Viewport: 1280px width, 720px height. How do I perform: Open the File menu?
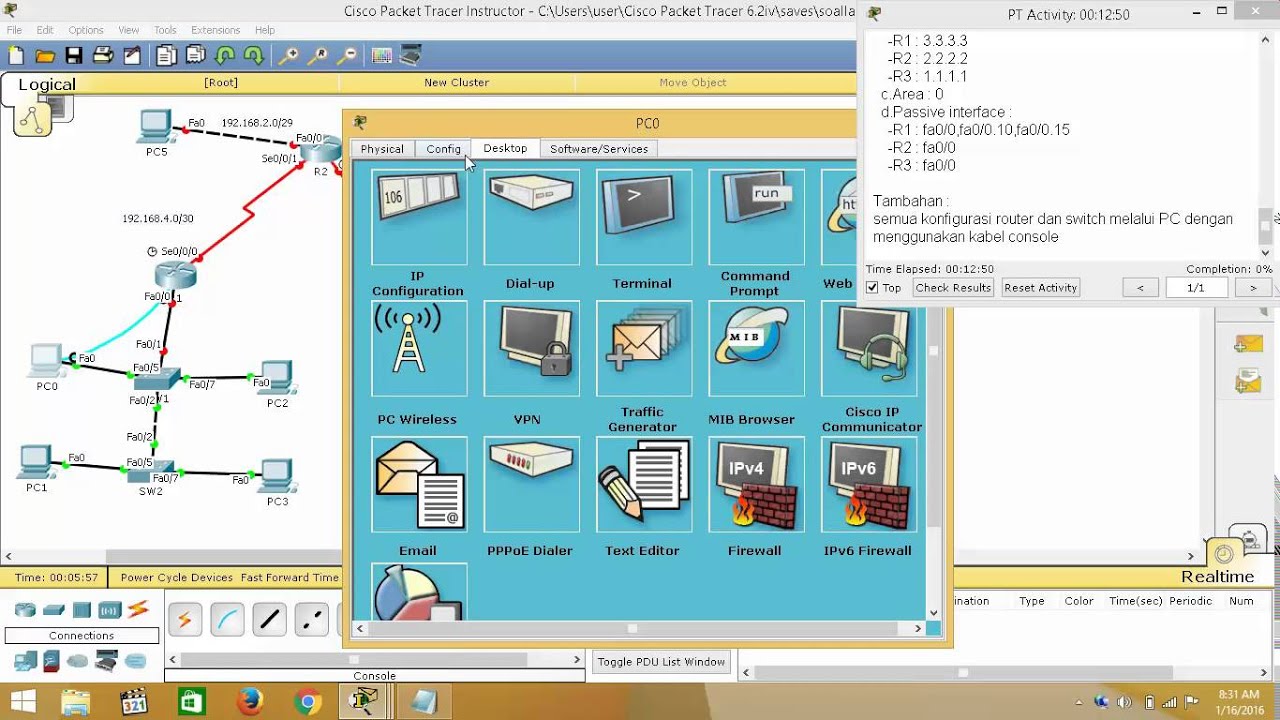click(x=14, y=30)
